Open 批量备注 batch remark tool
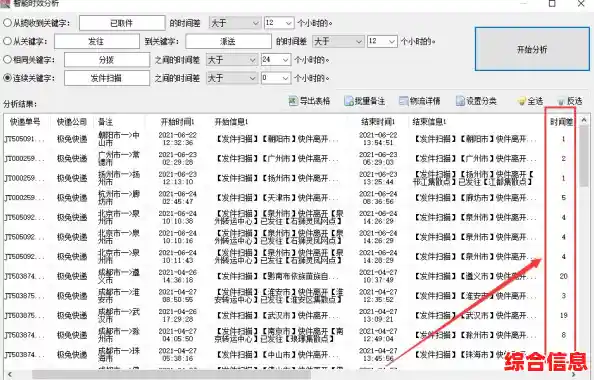The image size is (594, 380). pyautogui.click(x=364, y=101)
